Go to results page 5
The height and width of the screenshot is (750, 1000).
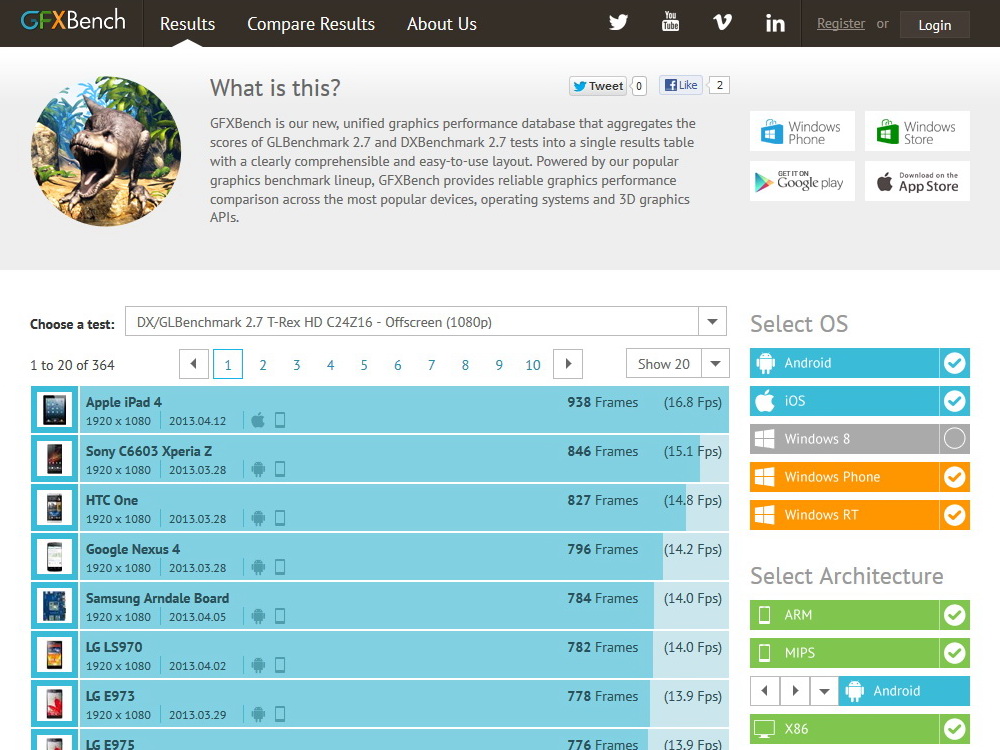tap(364, 365)
